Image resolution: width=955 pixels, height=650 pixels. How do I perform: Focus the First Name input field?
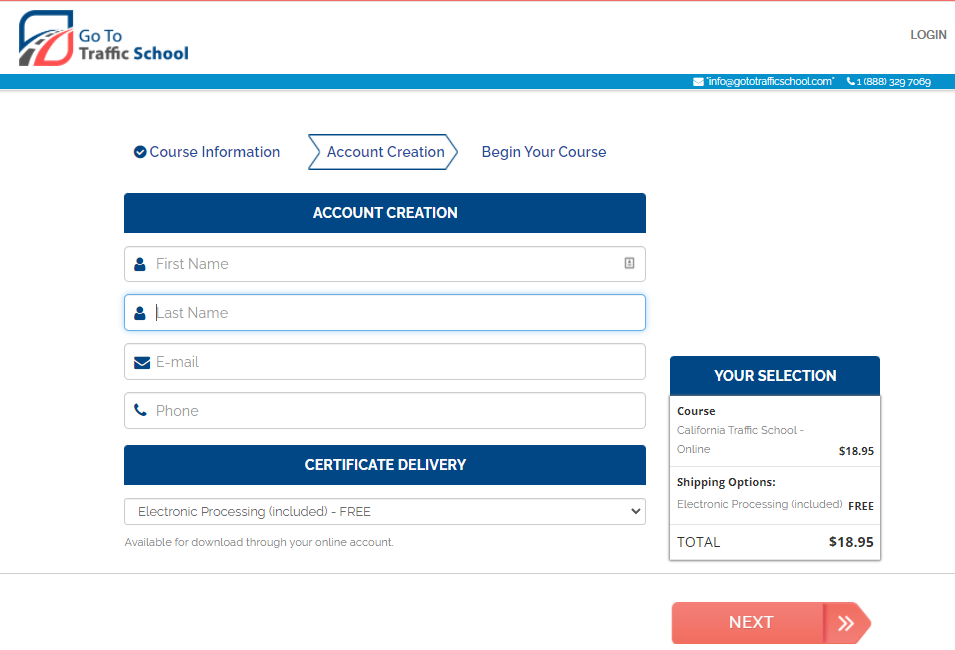point(385,264)
